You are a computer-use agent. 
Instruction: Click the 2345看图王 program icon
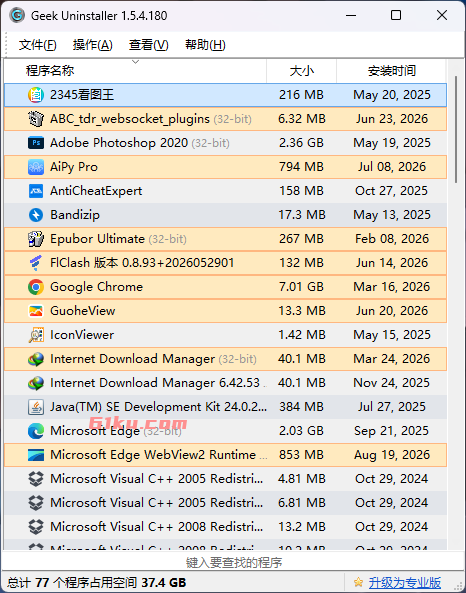(x=36, y=95)
